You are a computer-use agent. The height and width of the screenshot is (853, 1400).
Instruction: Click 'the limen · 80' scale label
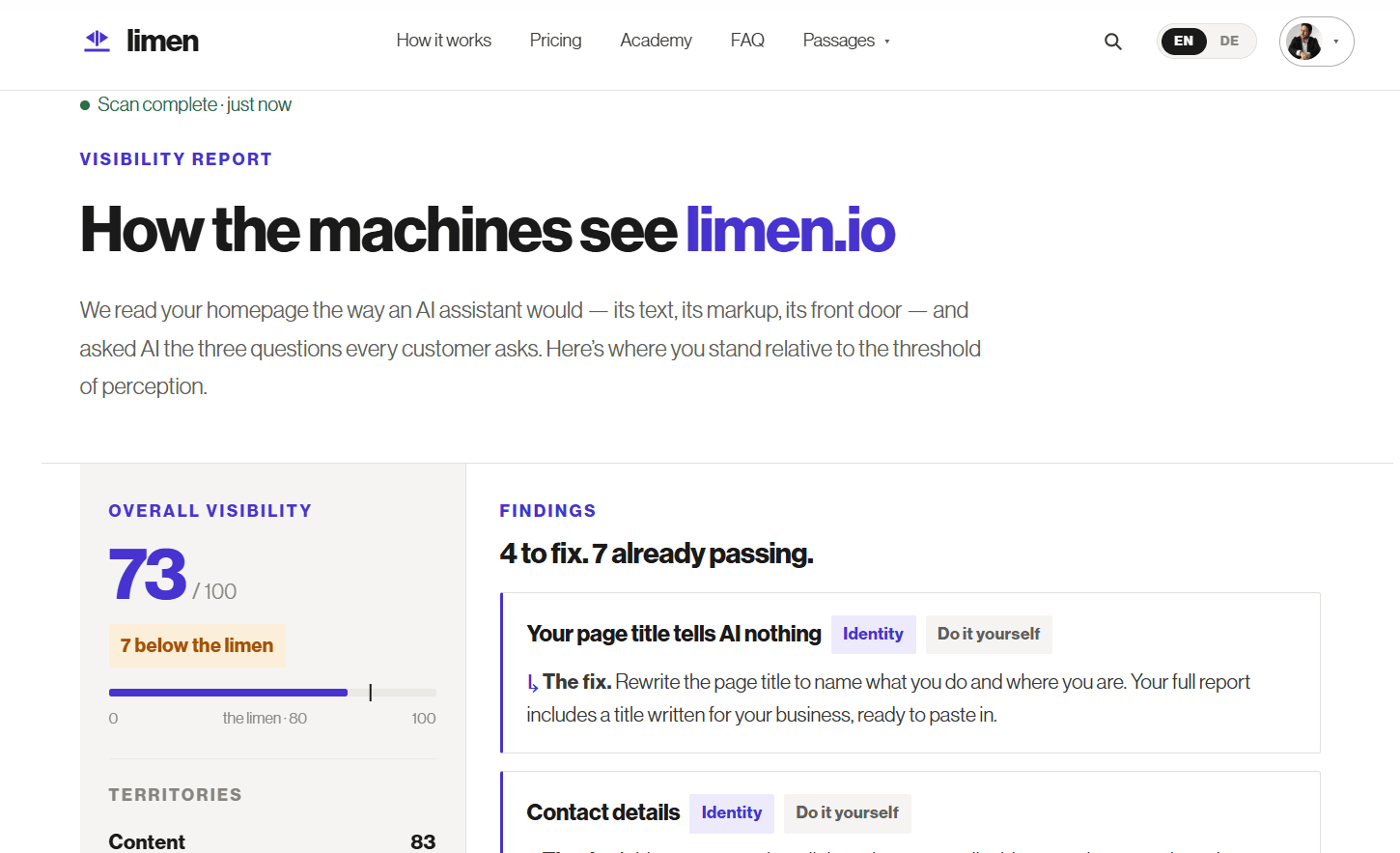coord(265,719)
